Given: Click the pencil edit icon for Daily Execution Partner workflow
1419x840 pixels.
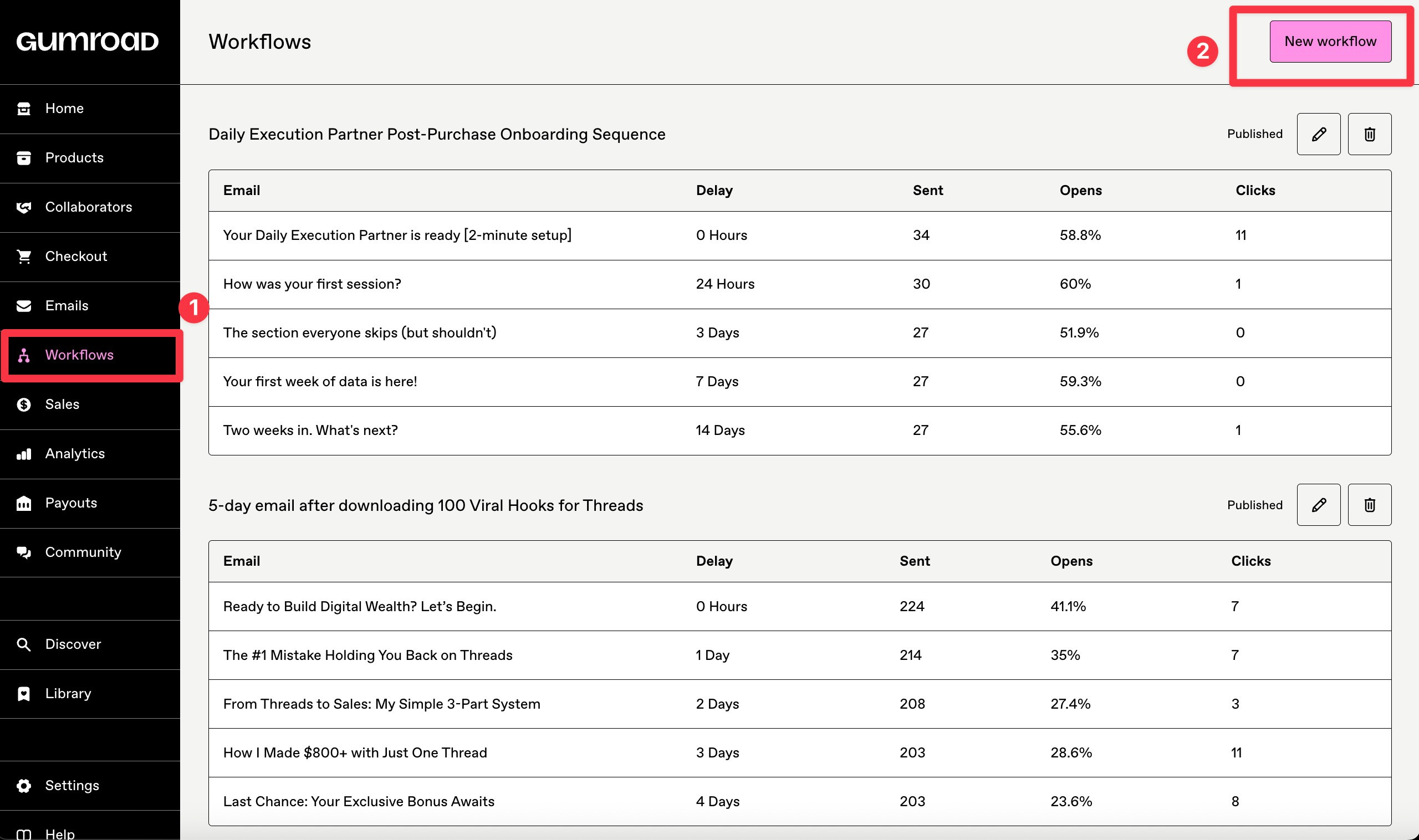Looking at the screenshot, I should click(x=1318, y=134).
